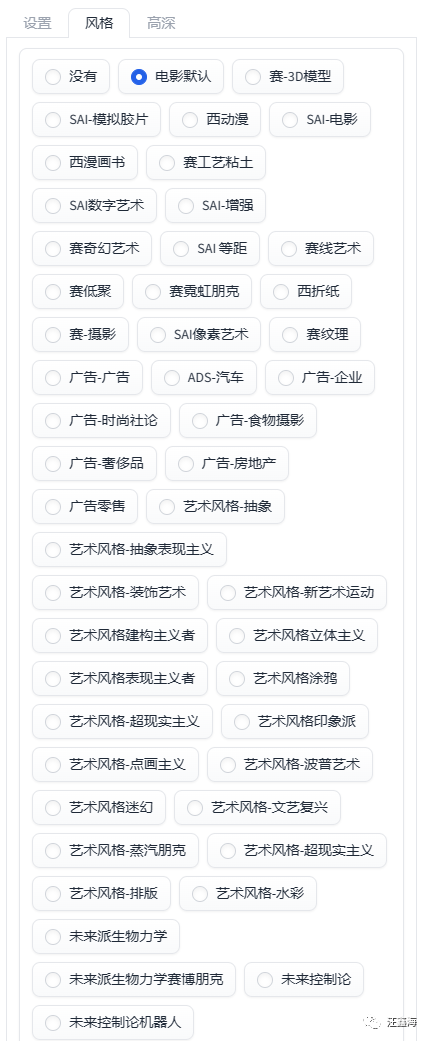Pick 未来派生物力学赛博朋克 style
The width and height of the screenshot is (430, 1041).
(134, 979)
